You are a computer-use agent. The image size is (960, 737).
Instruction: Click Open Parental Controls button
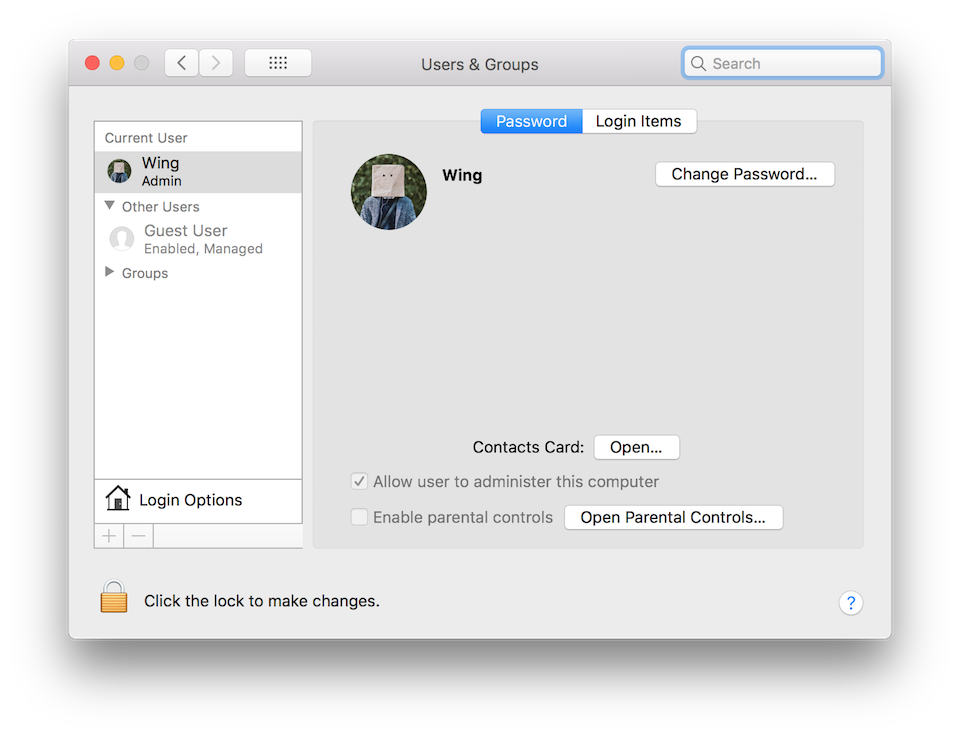pos(673,517)
